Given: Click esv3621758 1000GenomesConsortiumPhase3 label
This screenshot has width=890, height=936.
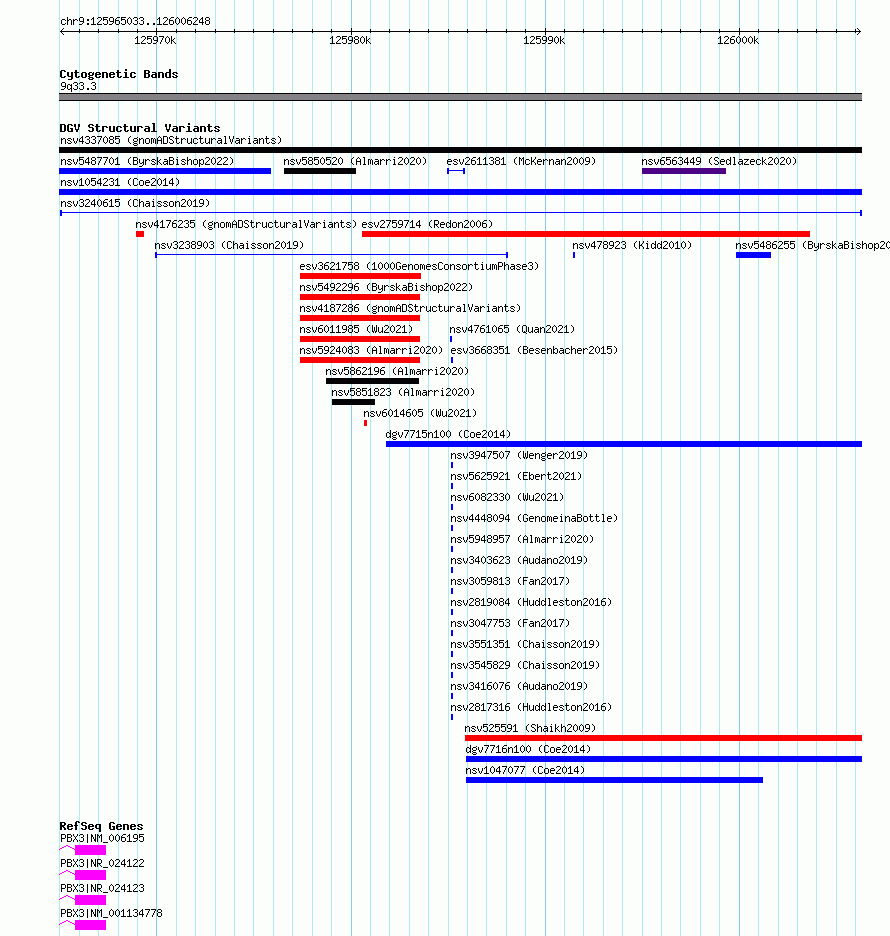Looking at the screenshot, I should (419, 266).
